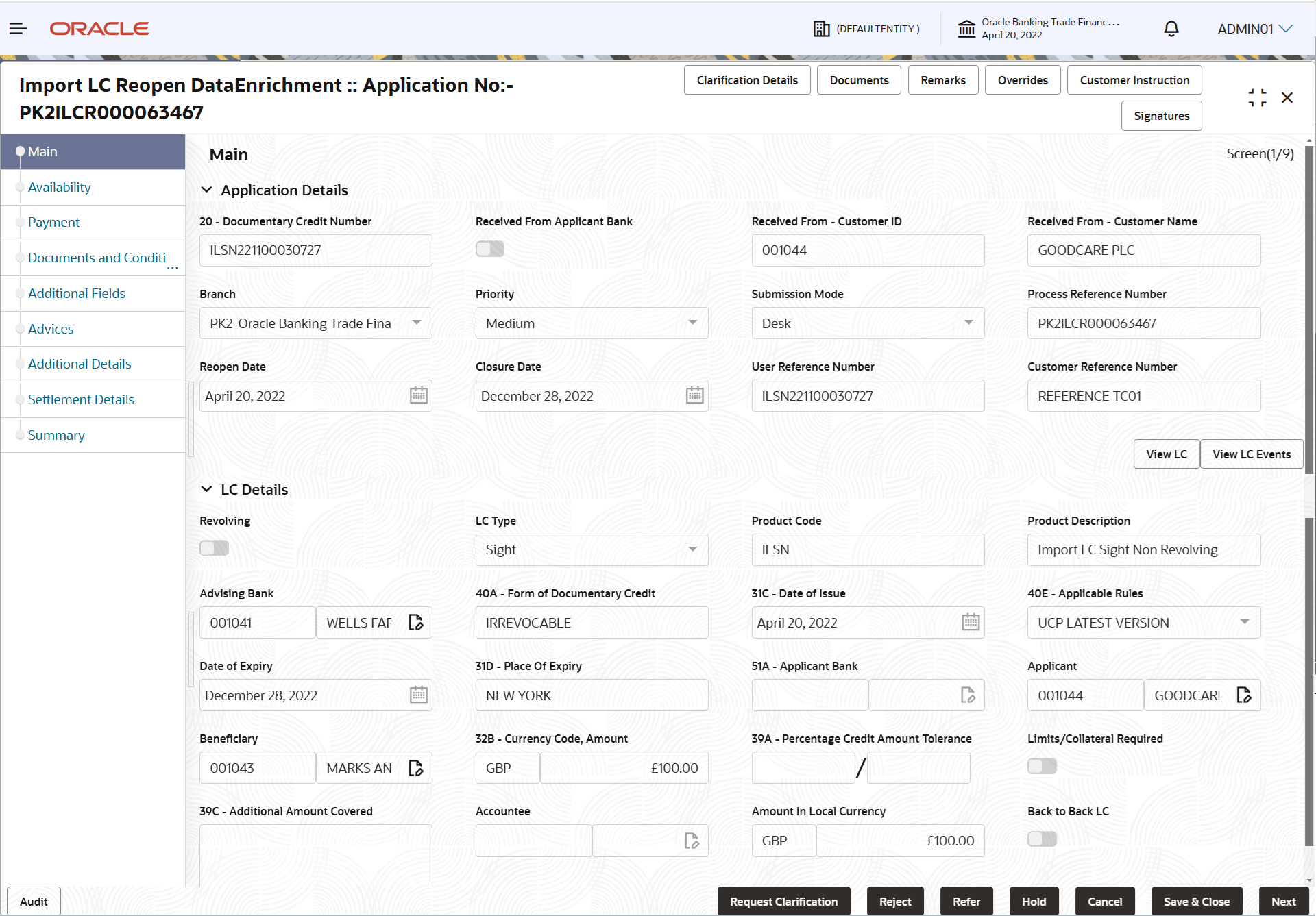Screen dimensions: 1316x916
Task: Open the Priority dropdown
Action: 692,323
